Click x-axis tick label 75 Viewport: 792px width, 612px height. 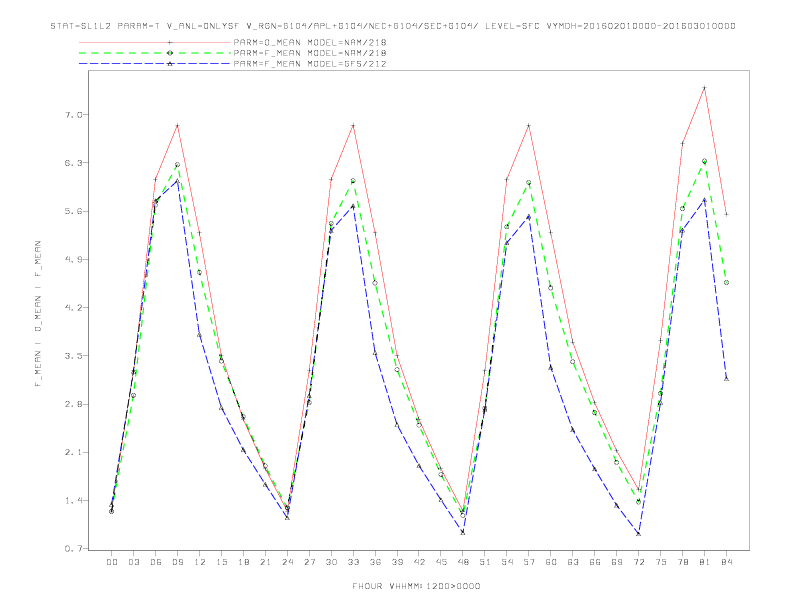[661, 562]
